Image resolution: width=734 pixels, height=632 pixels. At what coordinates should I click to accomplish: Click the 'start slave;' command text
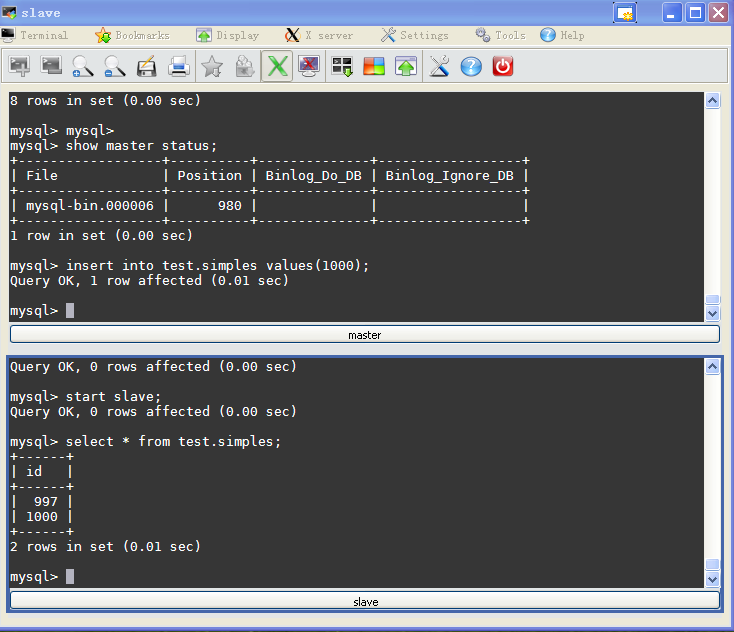(113, 397)
